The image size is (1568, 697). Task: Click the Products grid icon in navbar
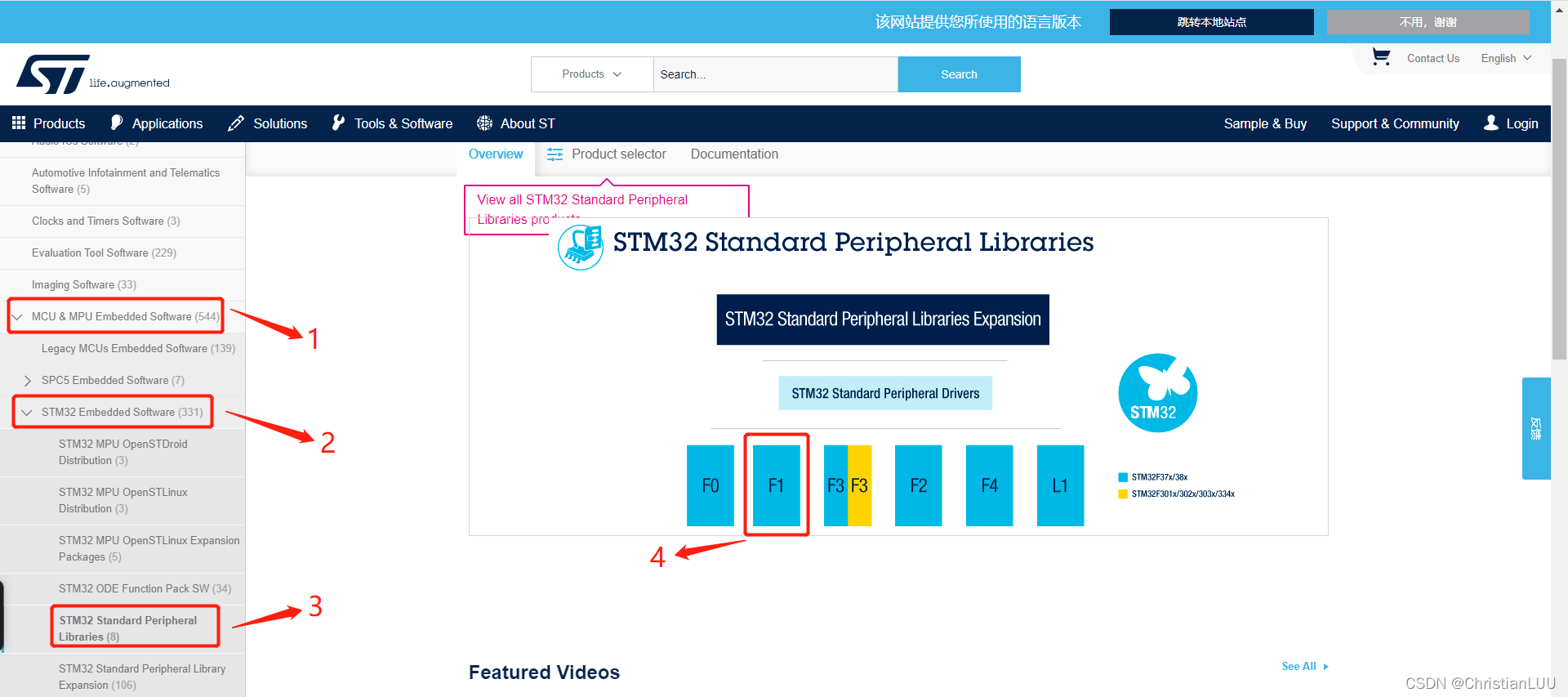point(19,123)
